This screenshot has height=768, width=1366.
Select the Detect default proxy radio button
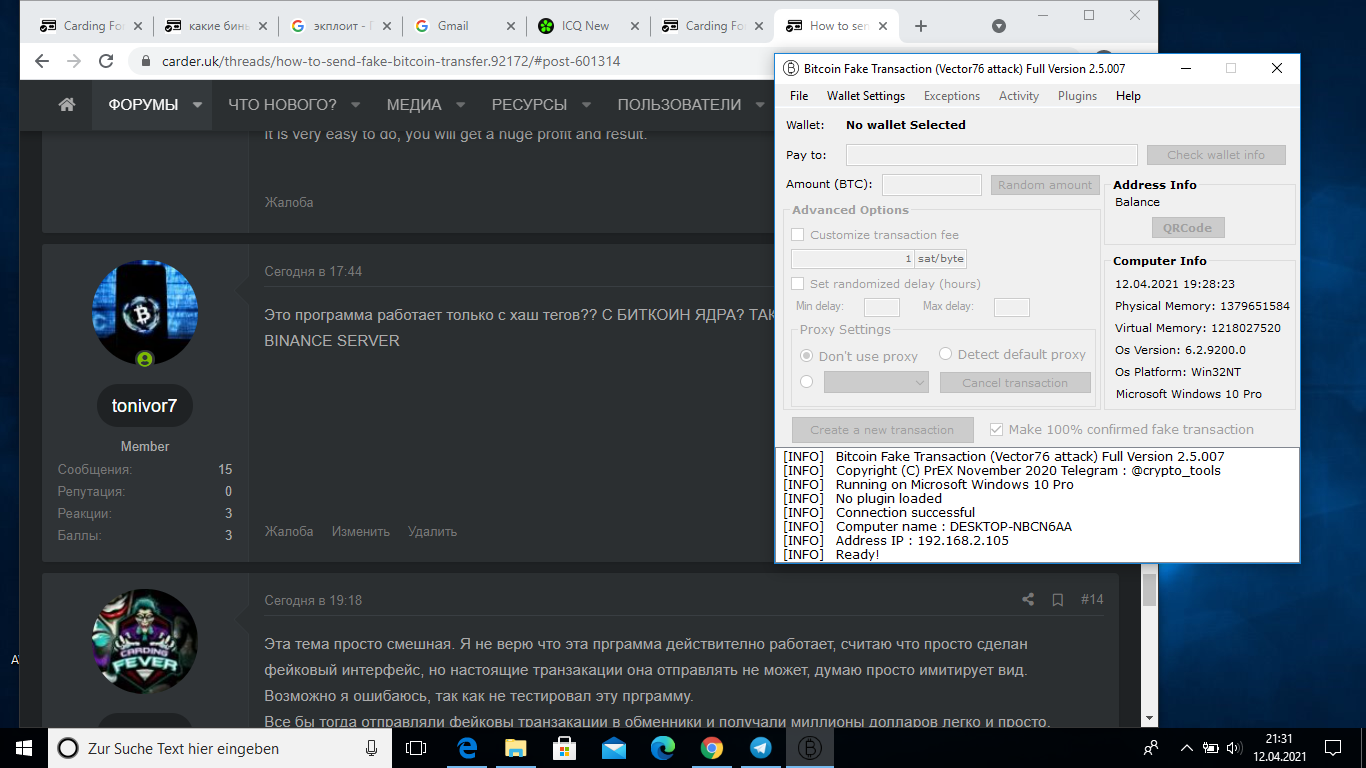click(945, 355)
